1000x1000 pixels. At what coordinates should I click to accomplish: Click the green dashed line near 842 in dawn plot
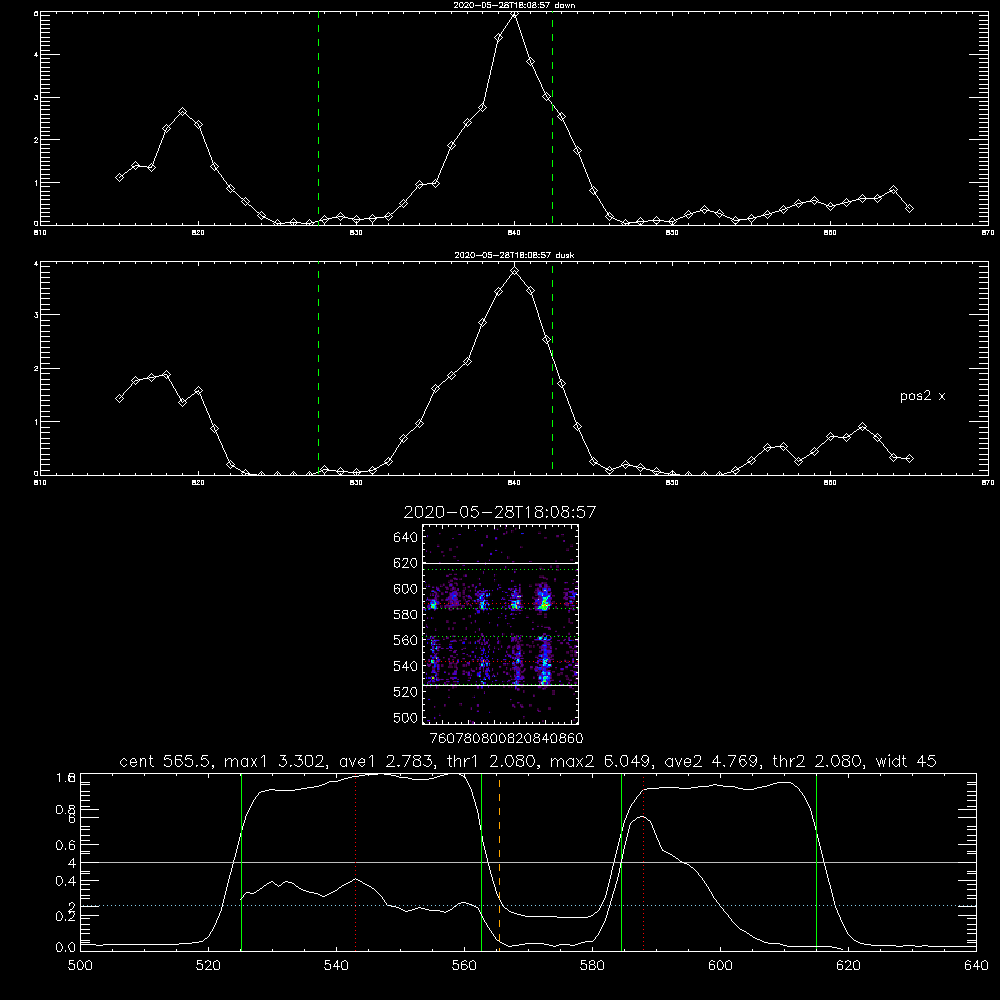click(x=552, y=118)
